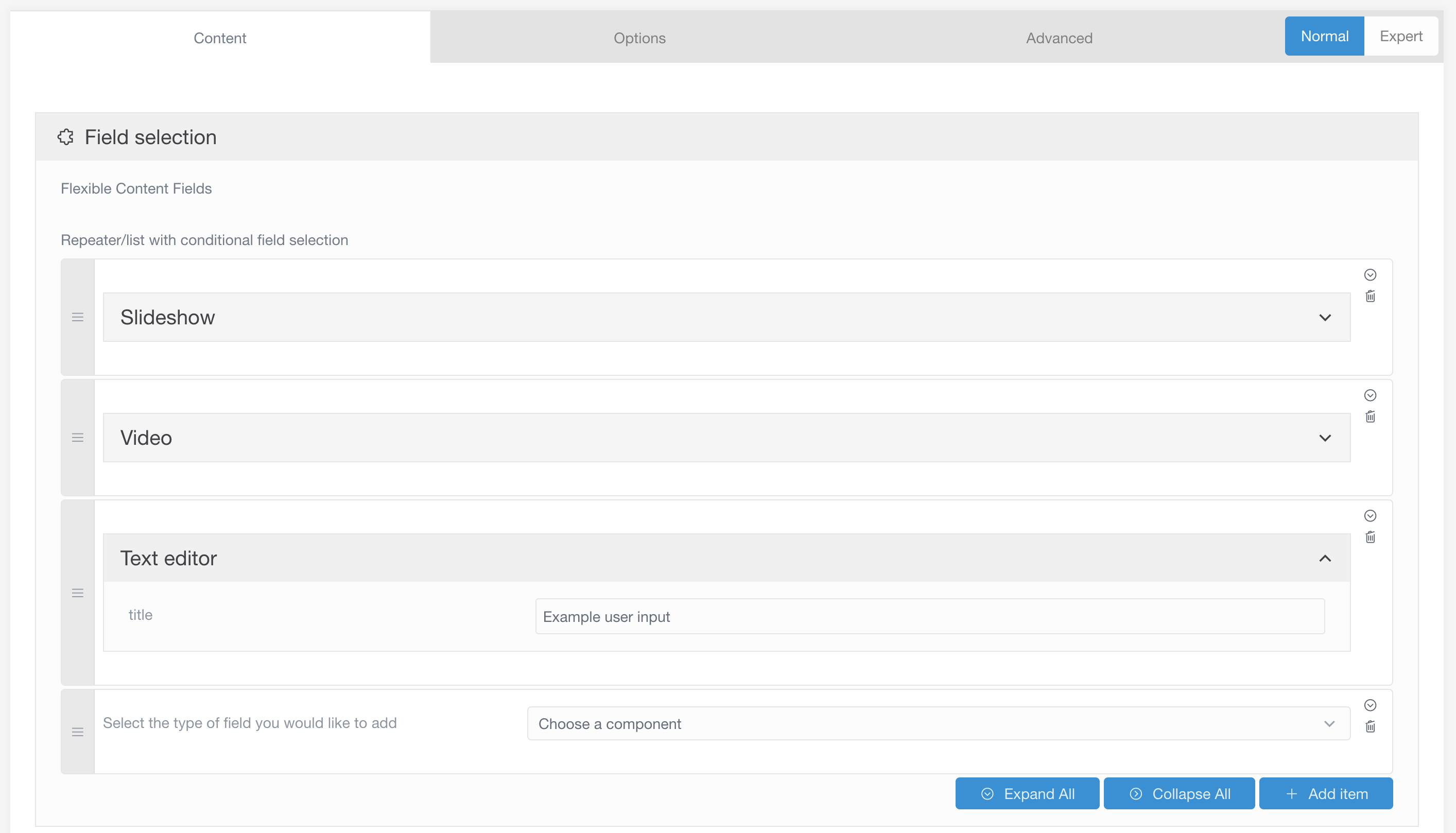The height and width of the screenshot is (833, 1456).
Task: Switch to the Content tab
Action: [220, 38]
